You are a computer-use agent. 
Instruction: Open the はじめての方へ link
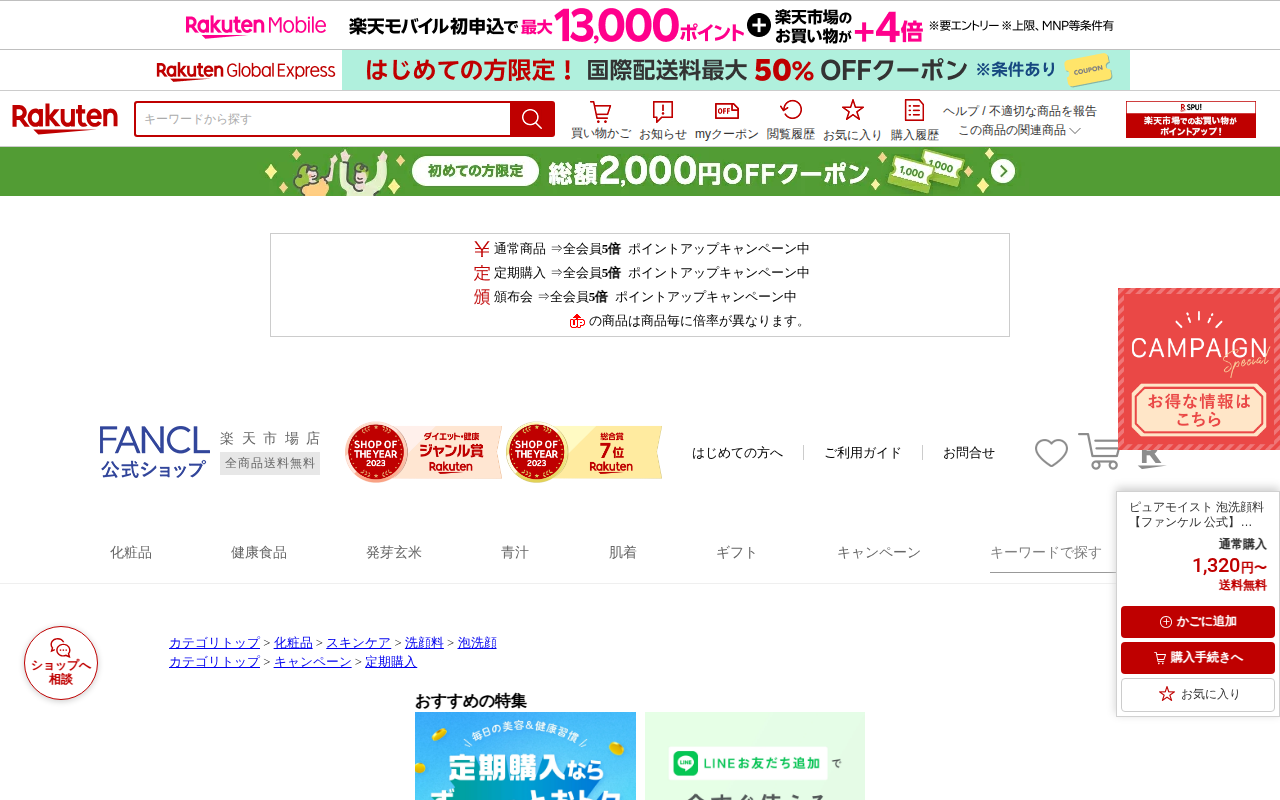tap(738, 453)
